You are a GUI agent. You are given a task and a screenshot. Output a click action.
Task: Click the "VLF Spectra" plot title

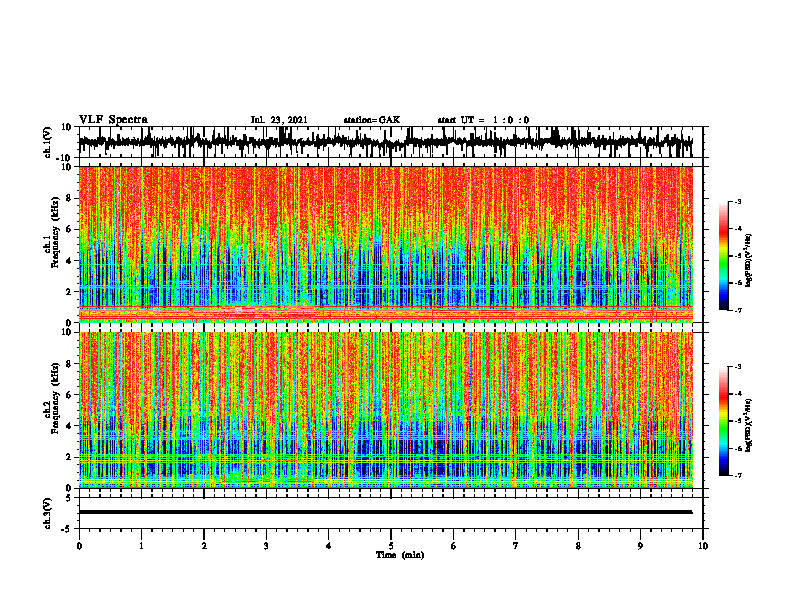click(x=113, y=120)
